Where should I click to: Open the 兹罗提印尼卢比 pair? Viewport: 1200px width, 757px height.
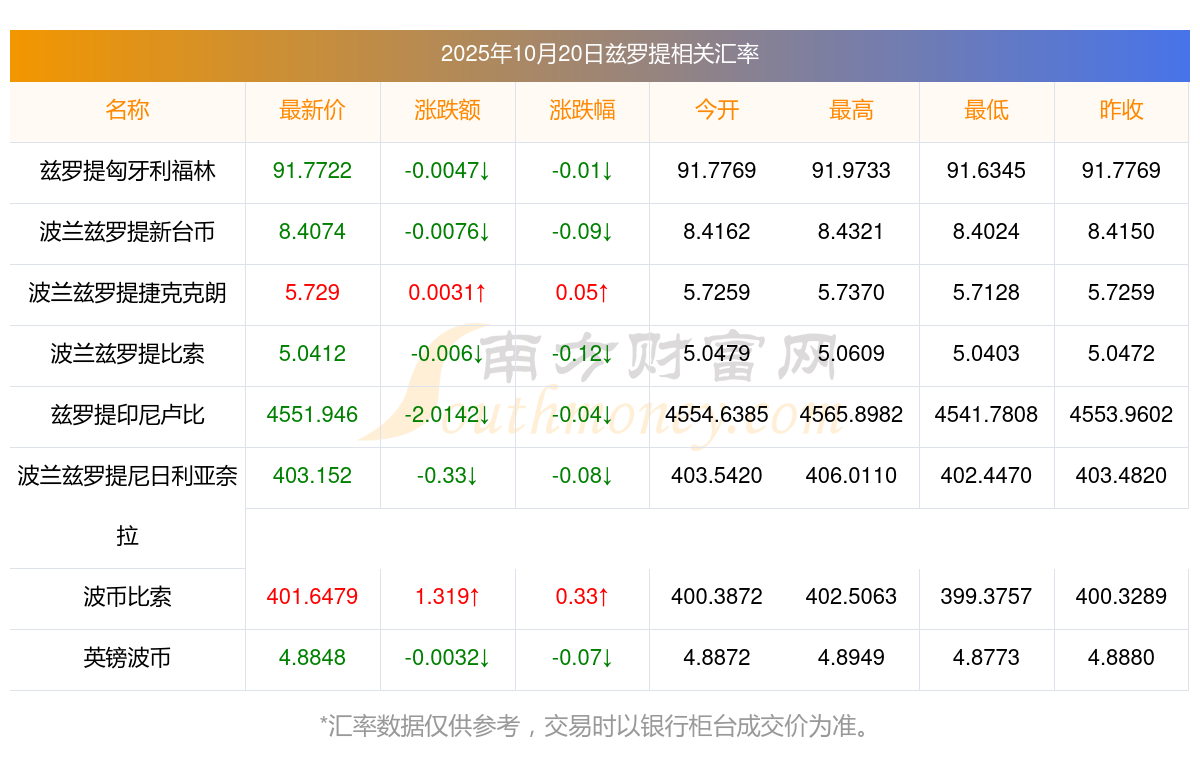click(x=127, y=414)
